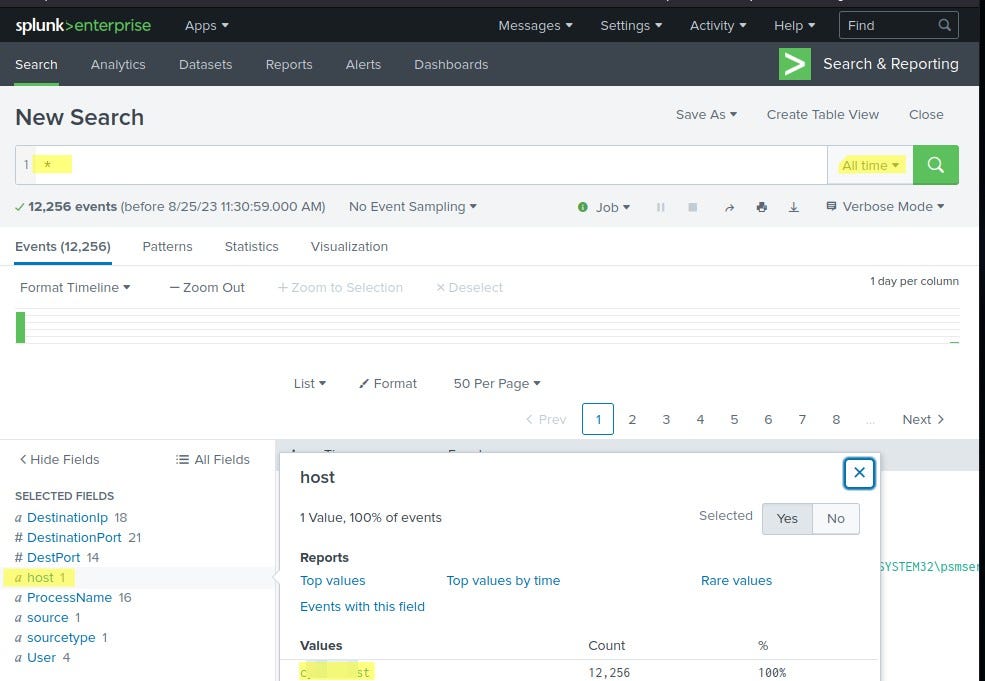Set the host field Selected to Yes

(x=787, y=518)
